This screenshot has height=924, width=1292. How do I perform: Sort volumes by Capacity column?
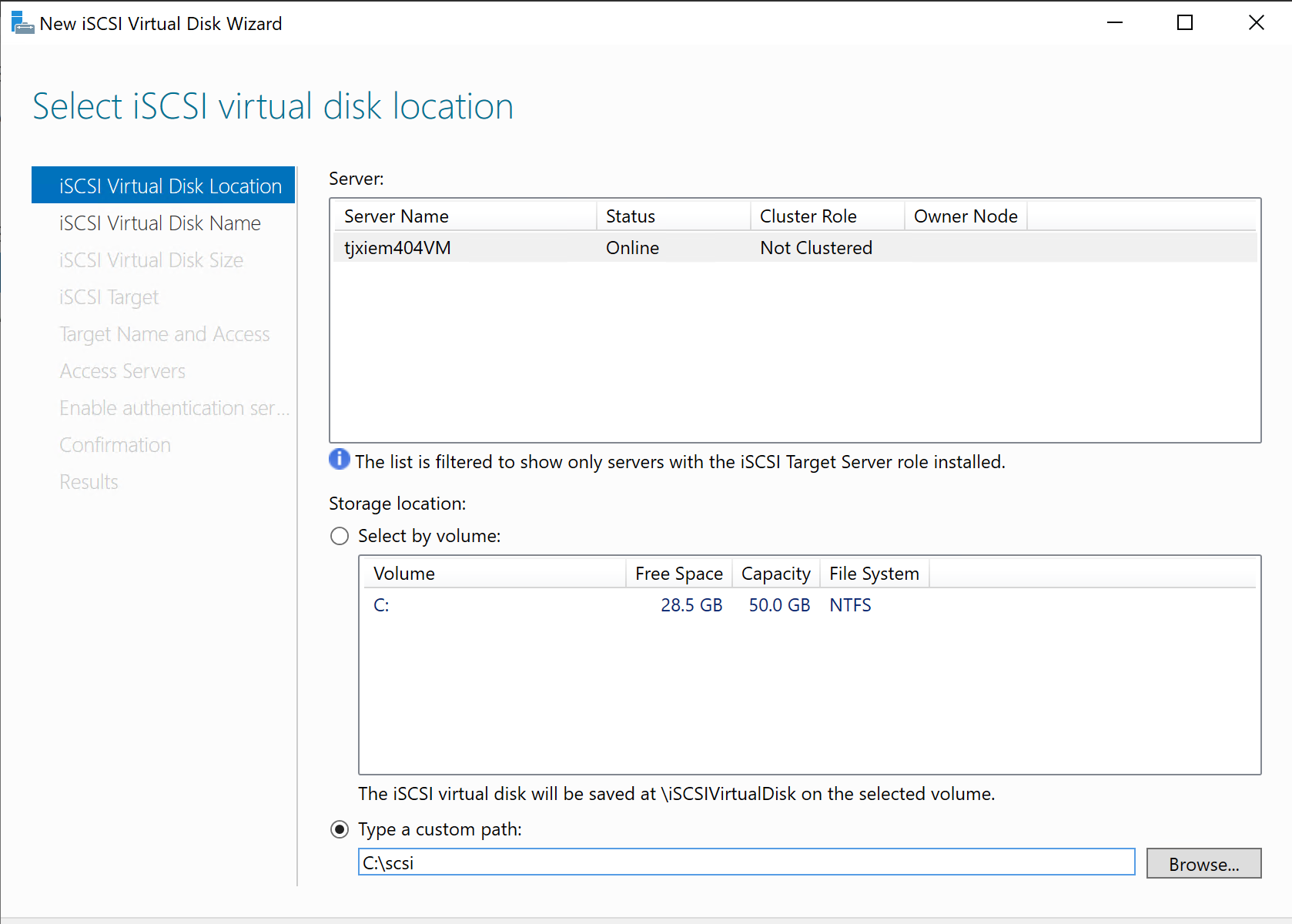click(x=775, y=574)
